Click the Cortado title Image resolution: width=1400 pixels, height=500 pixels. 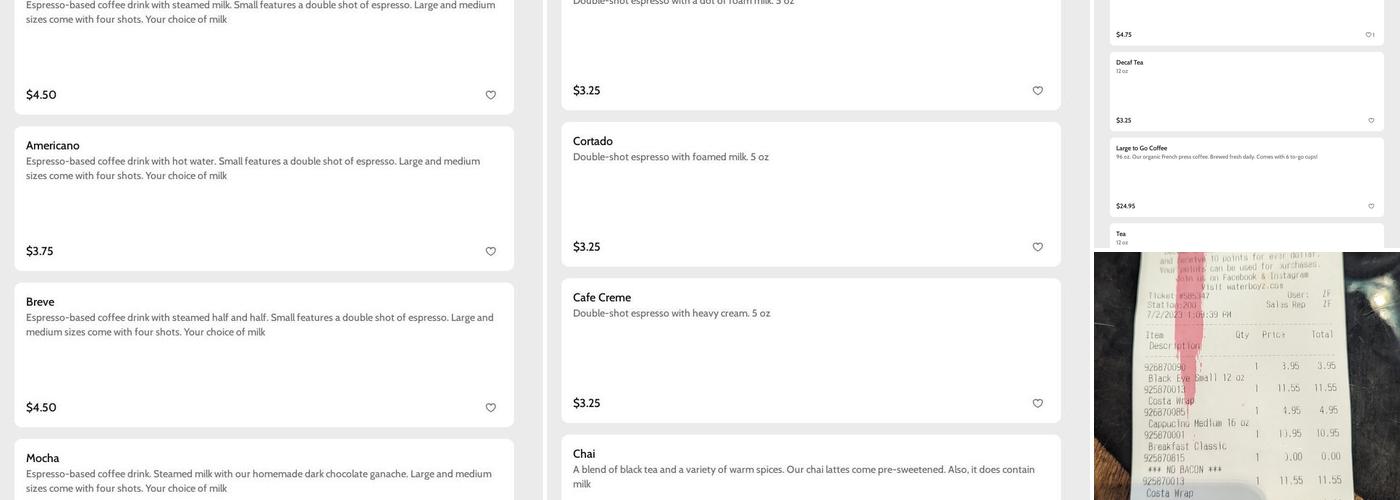point(593,141)
